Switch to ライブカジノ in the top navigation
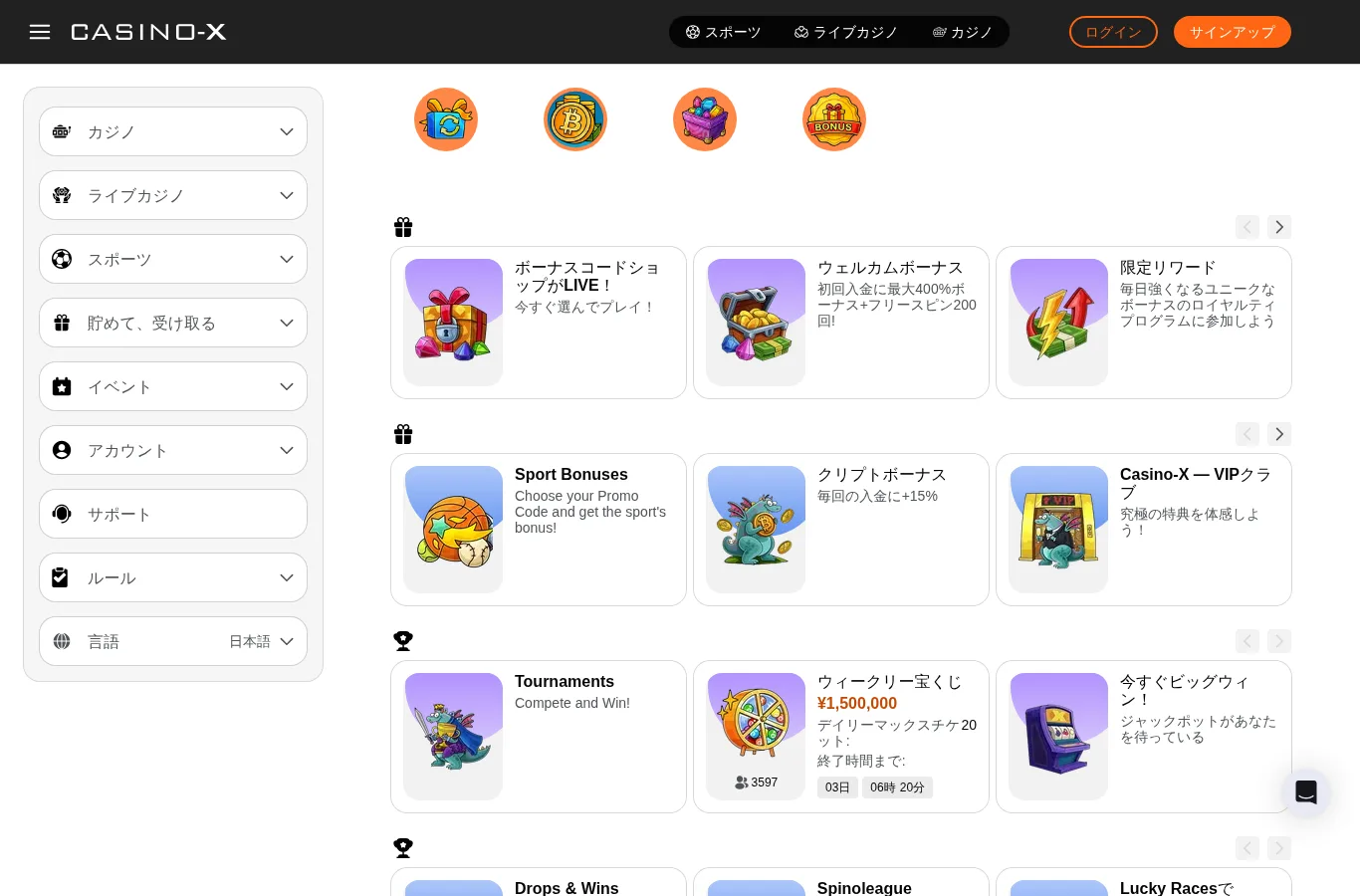This screenshot has height=896, width=1360. coord(846,32)
